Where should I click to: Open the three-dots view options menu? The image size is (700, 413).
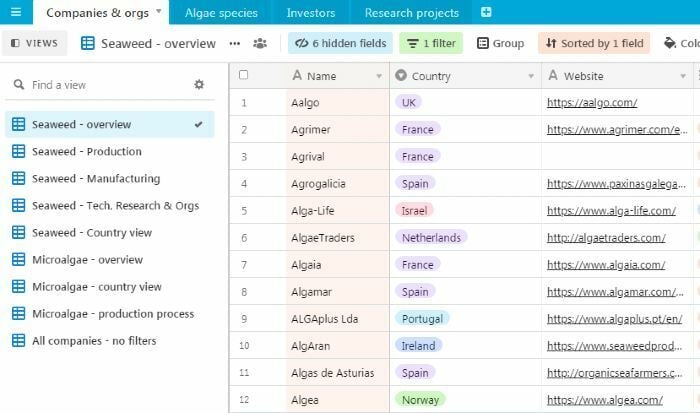[x=235, y=44]
